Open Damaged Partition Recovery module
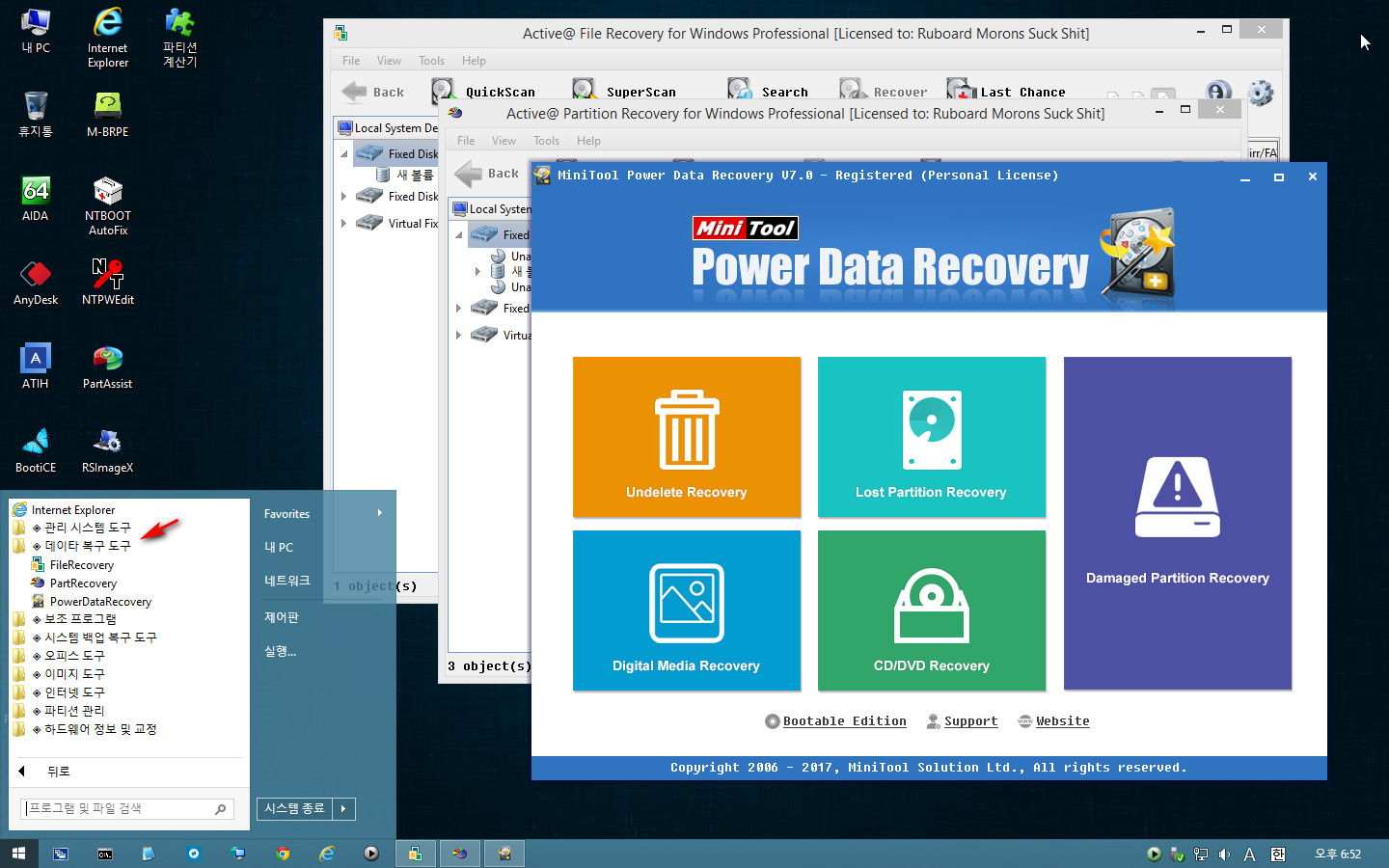Viewport: 1389px width, 868px height. [1177, 523]
